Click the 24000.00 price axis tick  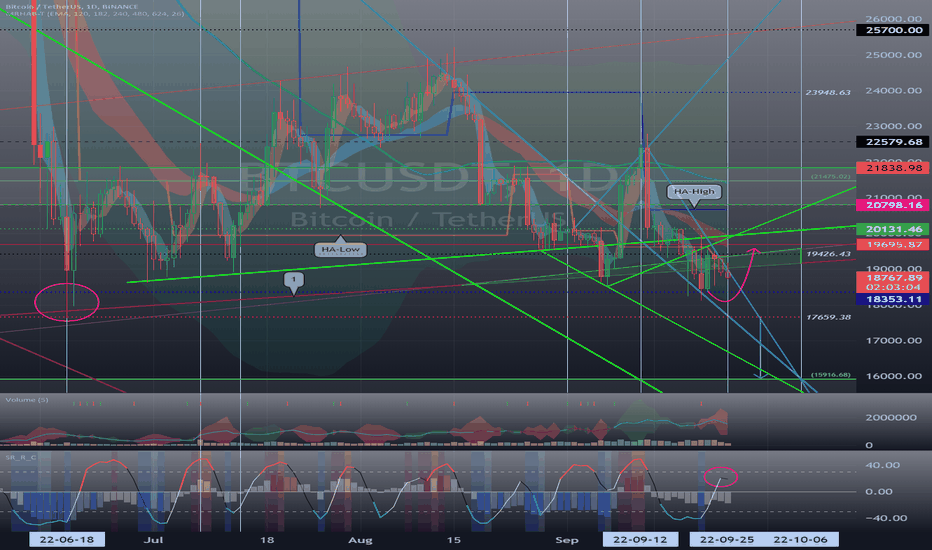893,90
